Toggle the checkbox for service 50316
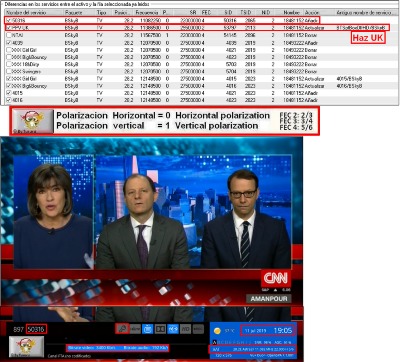The width and height of the screenshot is (400, 362). [x=9, y=20]
